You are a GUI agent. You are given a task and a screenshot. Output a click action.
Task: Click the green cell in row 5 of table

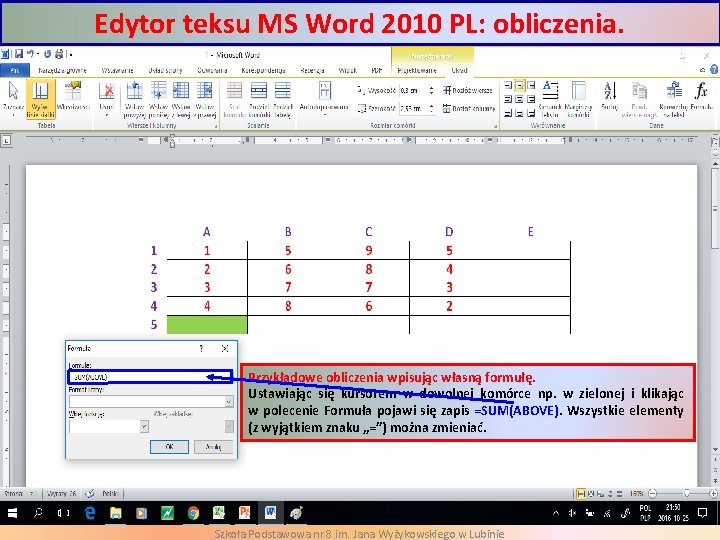click(207, 325)
